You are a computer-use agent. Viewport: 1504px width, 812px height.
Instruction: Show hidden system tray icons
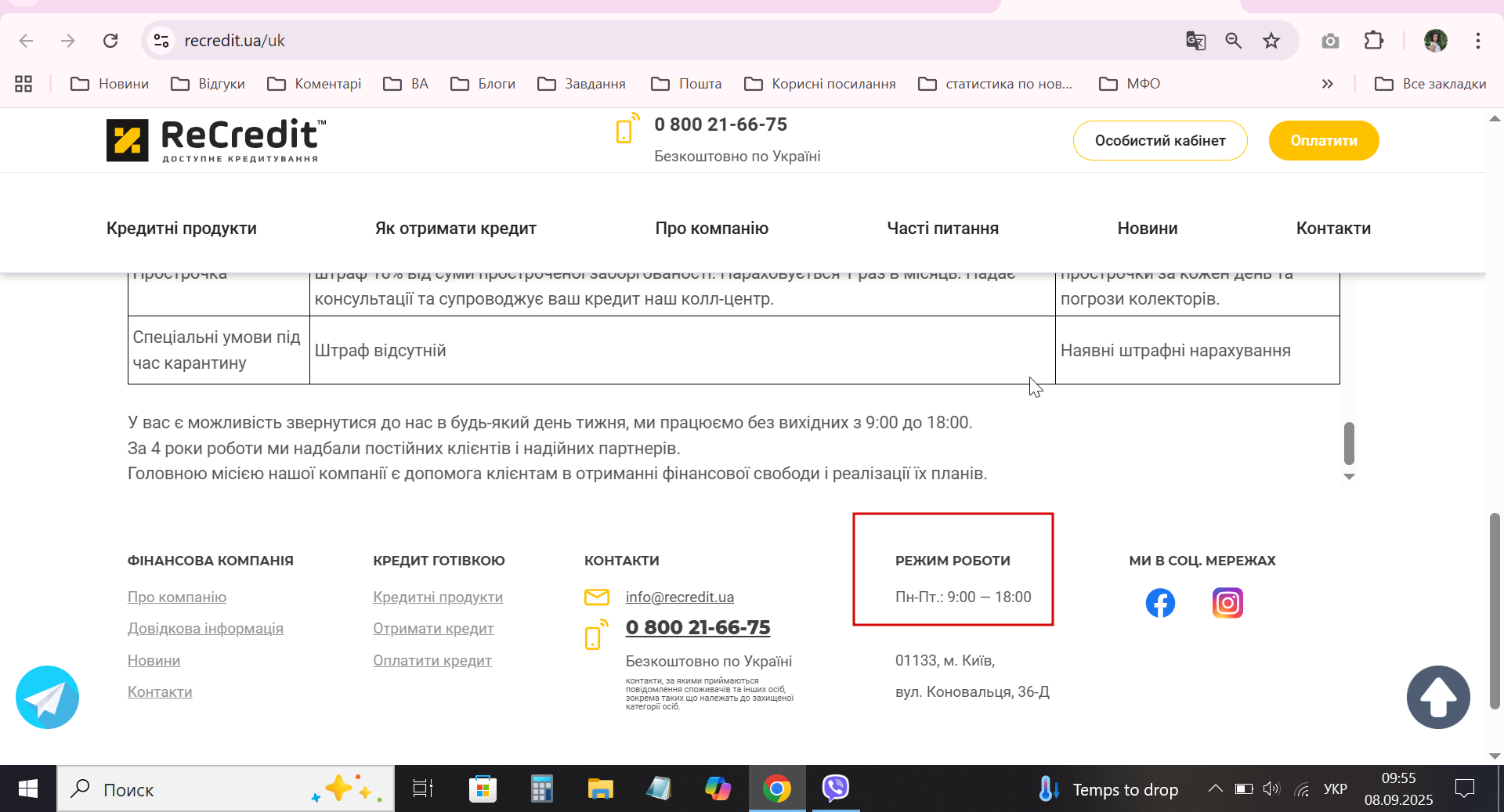pyautogui.click(x=1215, y=789)
